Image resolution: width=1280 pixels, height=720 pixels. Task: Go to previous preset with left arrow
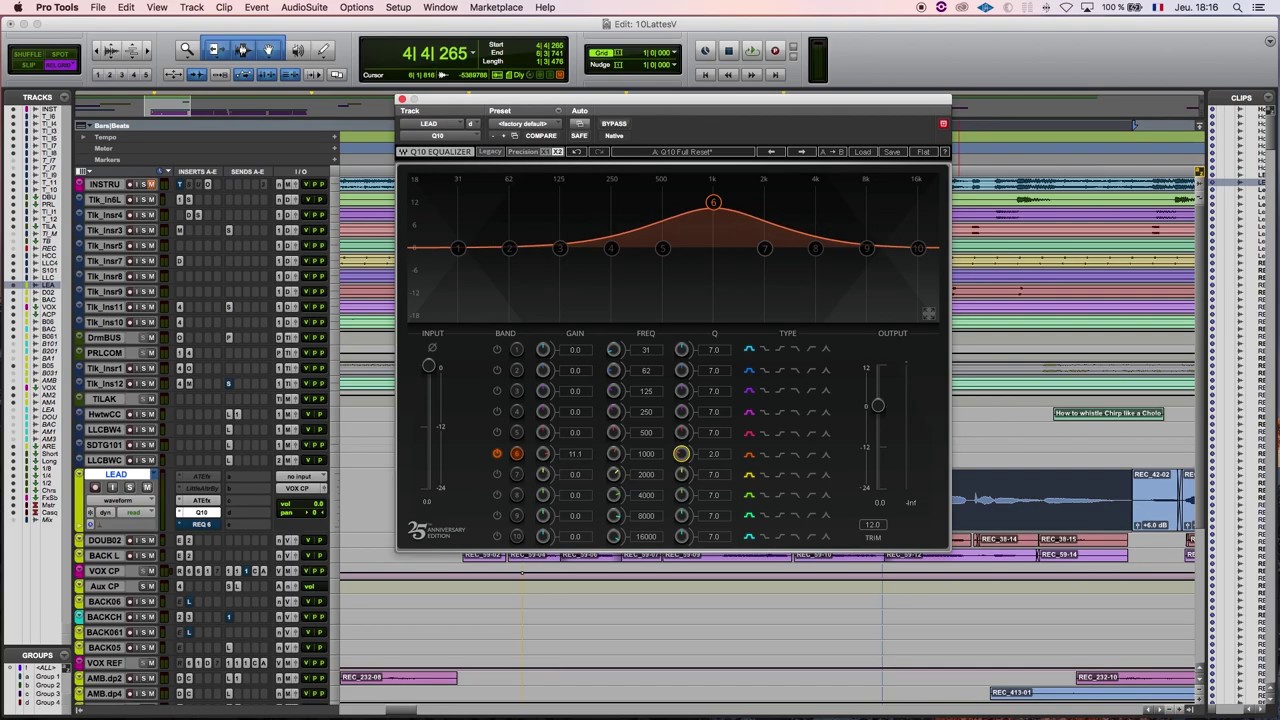(x=771, y=152)
